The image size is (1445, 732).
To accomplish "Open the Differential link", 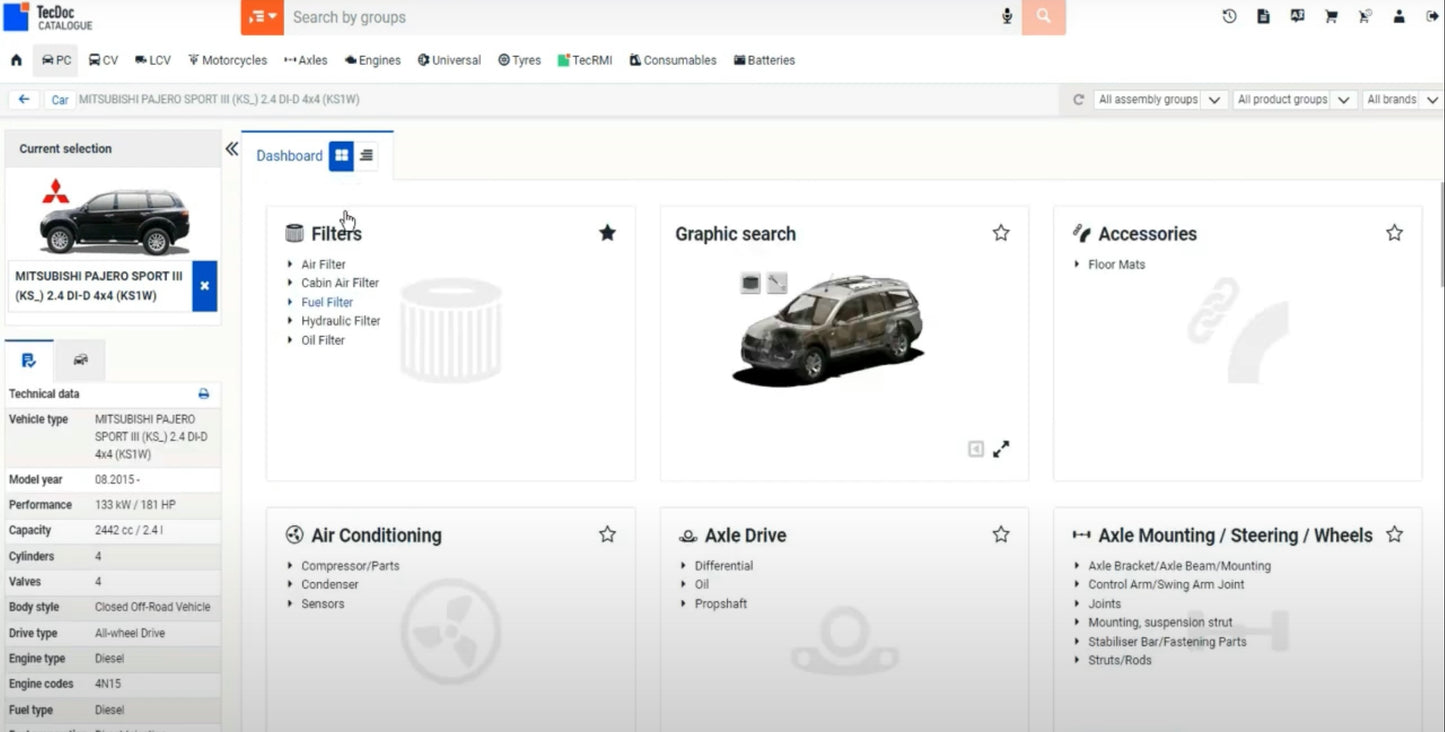I will (724, 566).
